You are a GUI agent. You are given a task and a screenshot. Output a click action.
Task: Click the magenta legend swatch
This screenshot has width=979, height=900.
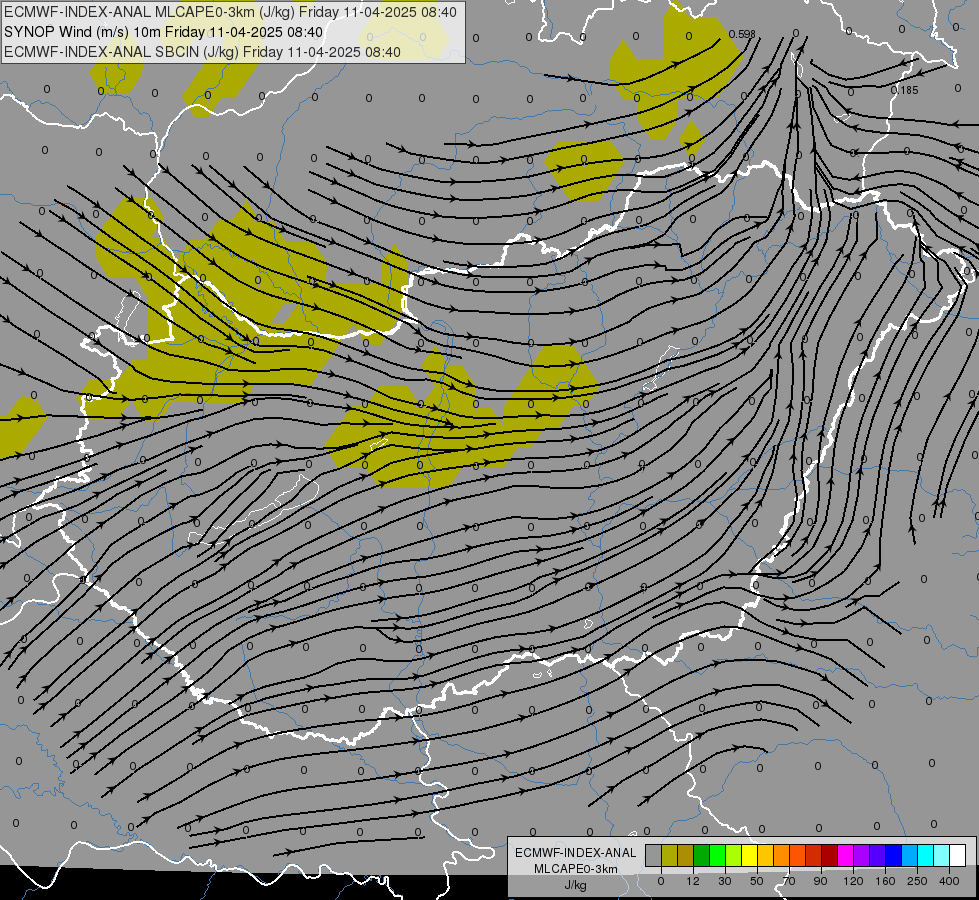click(845, 855)
